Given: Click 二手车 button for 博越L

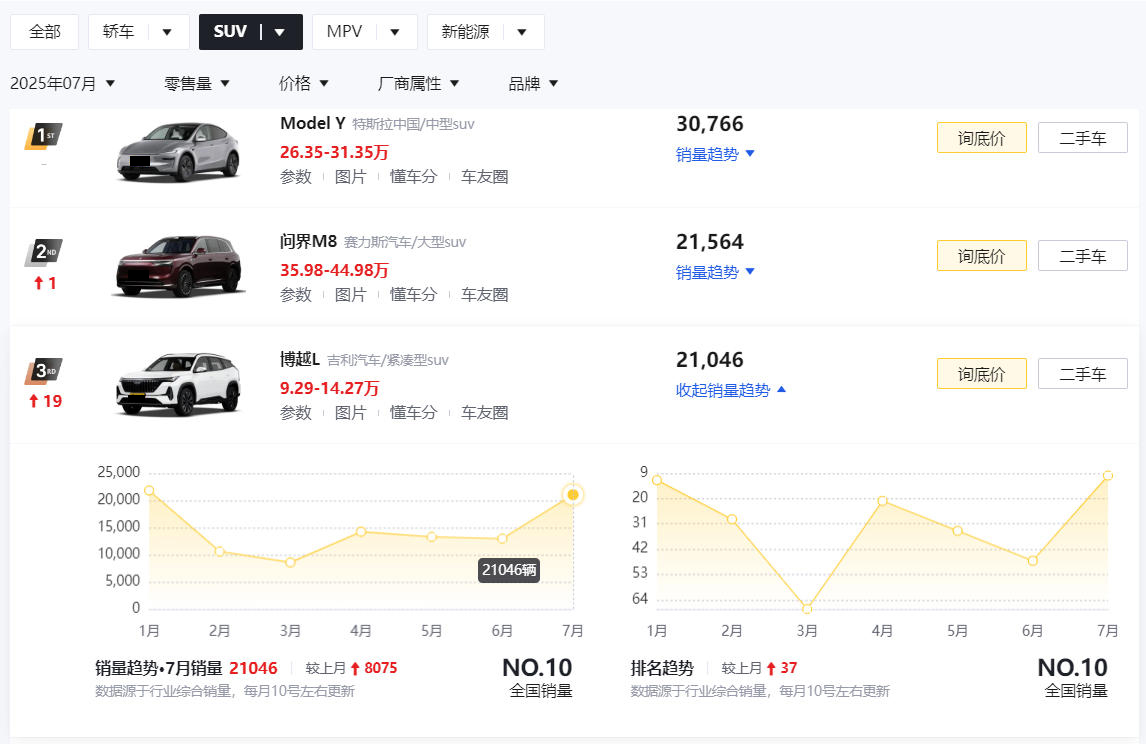Looking at the screenshot, I should coord(1083,374).
